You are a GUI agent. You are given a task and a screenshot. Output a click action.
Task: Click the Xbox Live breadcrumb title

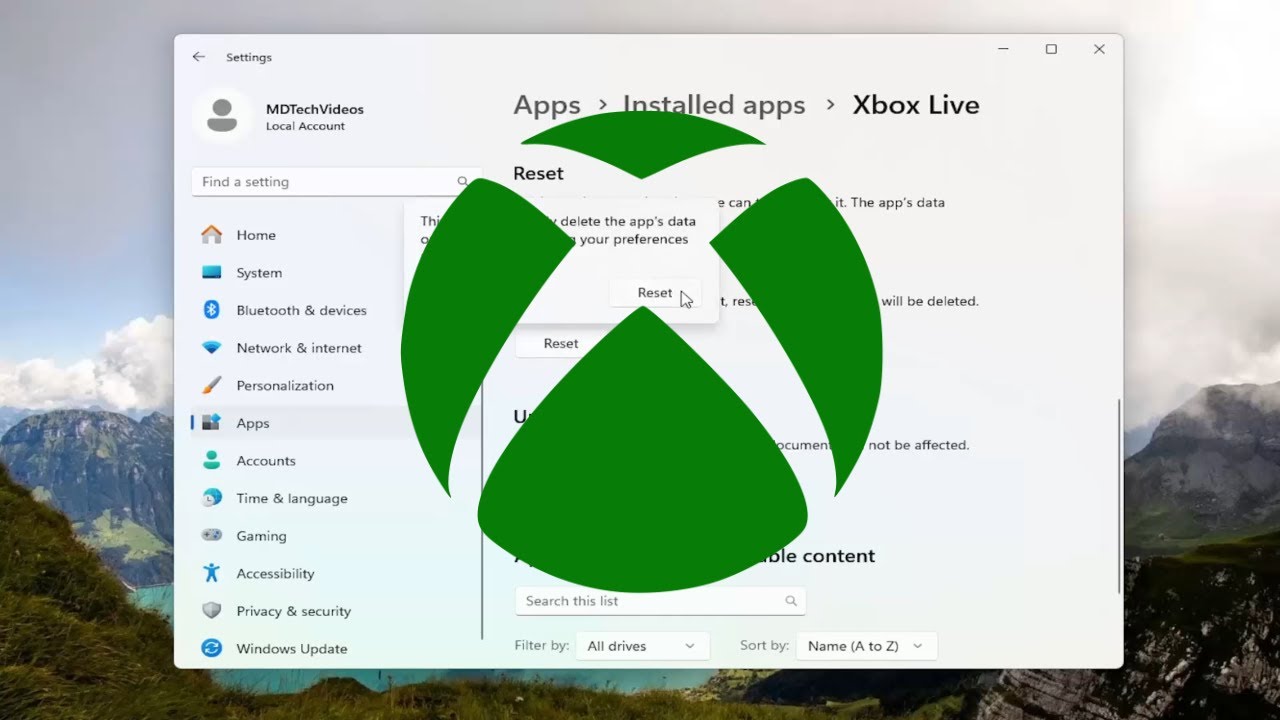(916, 105)
